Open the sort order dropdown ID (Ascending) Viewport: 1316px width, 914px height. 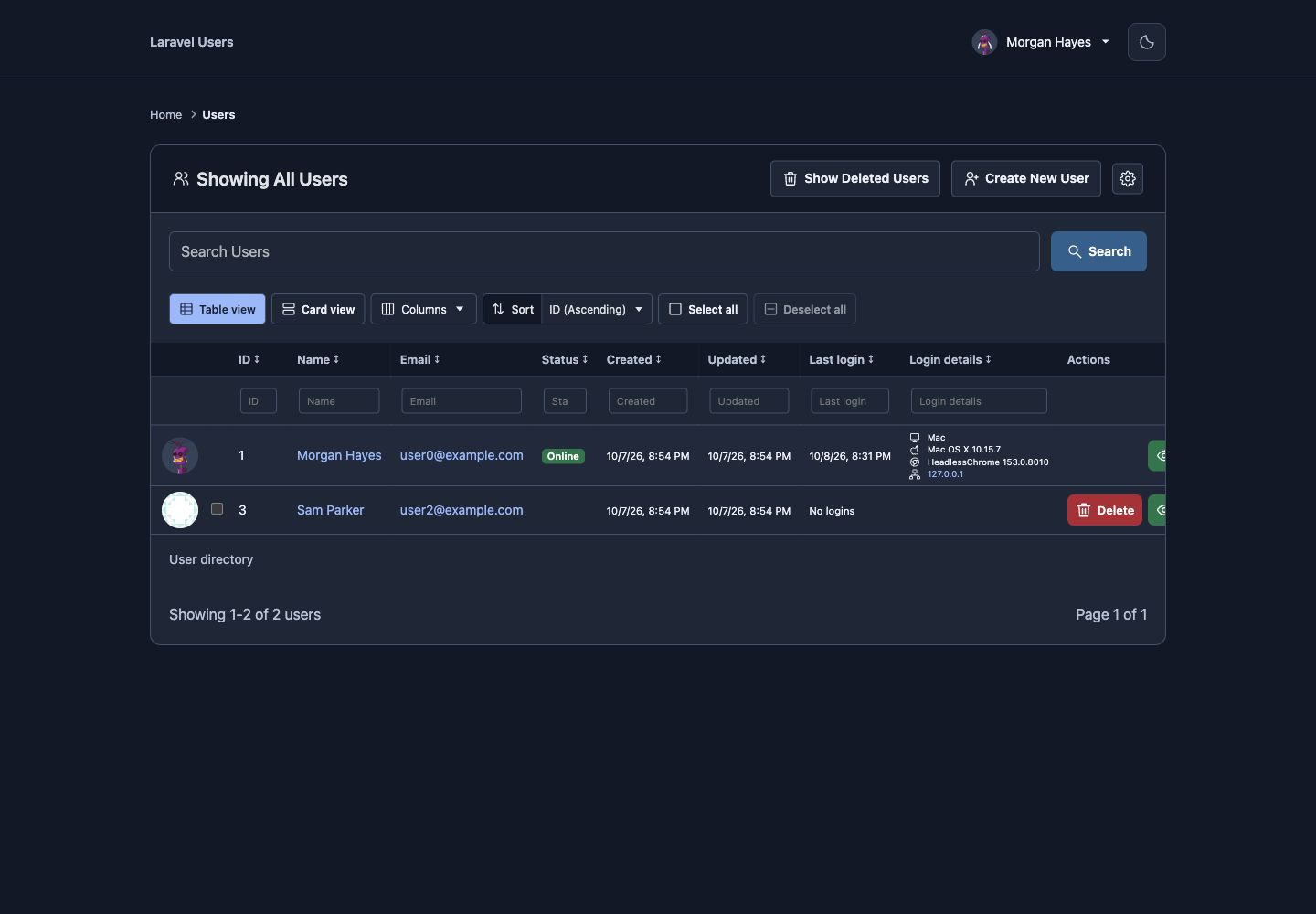[597, 309]
